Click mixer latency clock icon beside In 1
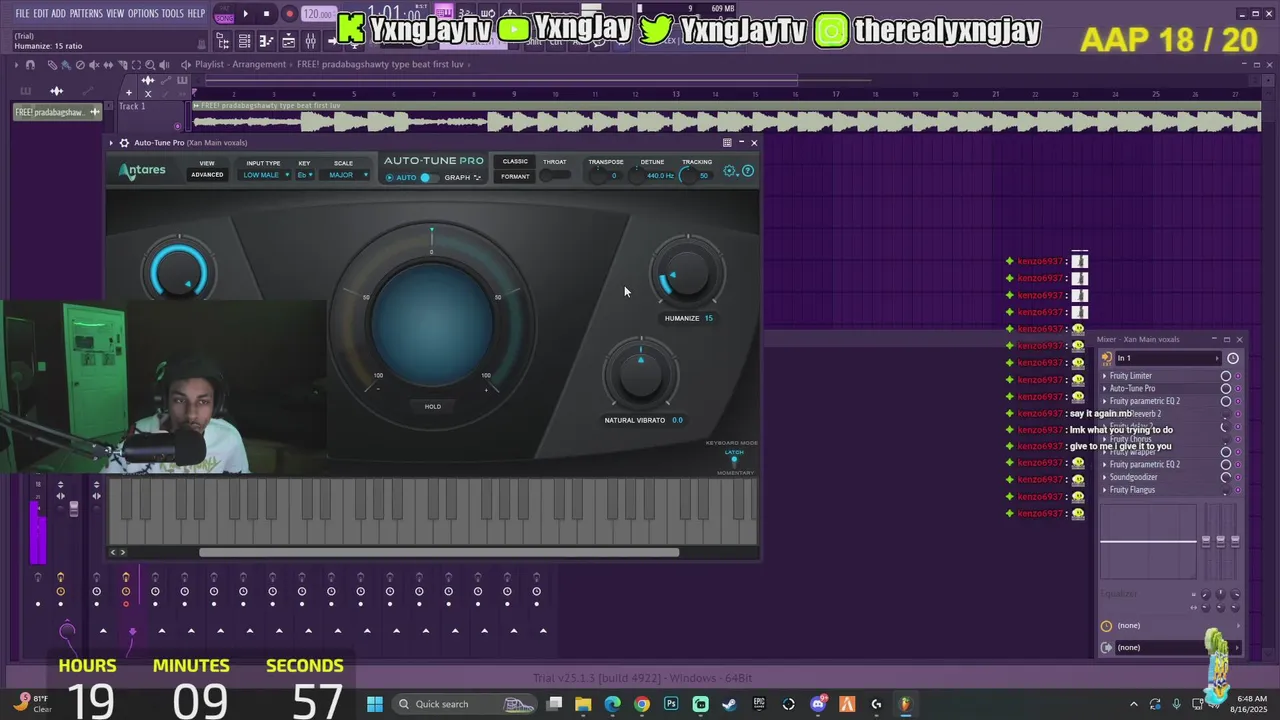The image size is (1280, 720). point(1233,358)
